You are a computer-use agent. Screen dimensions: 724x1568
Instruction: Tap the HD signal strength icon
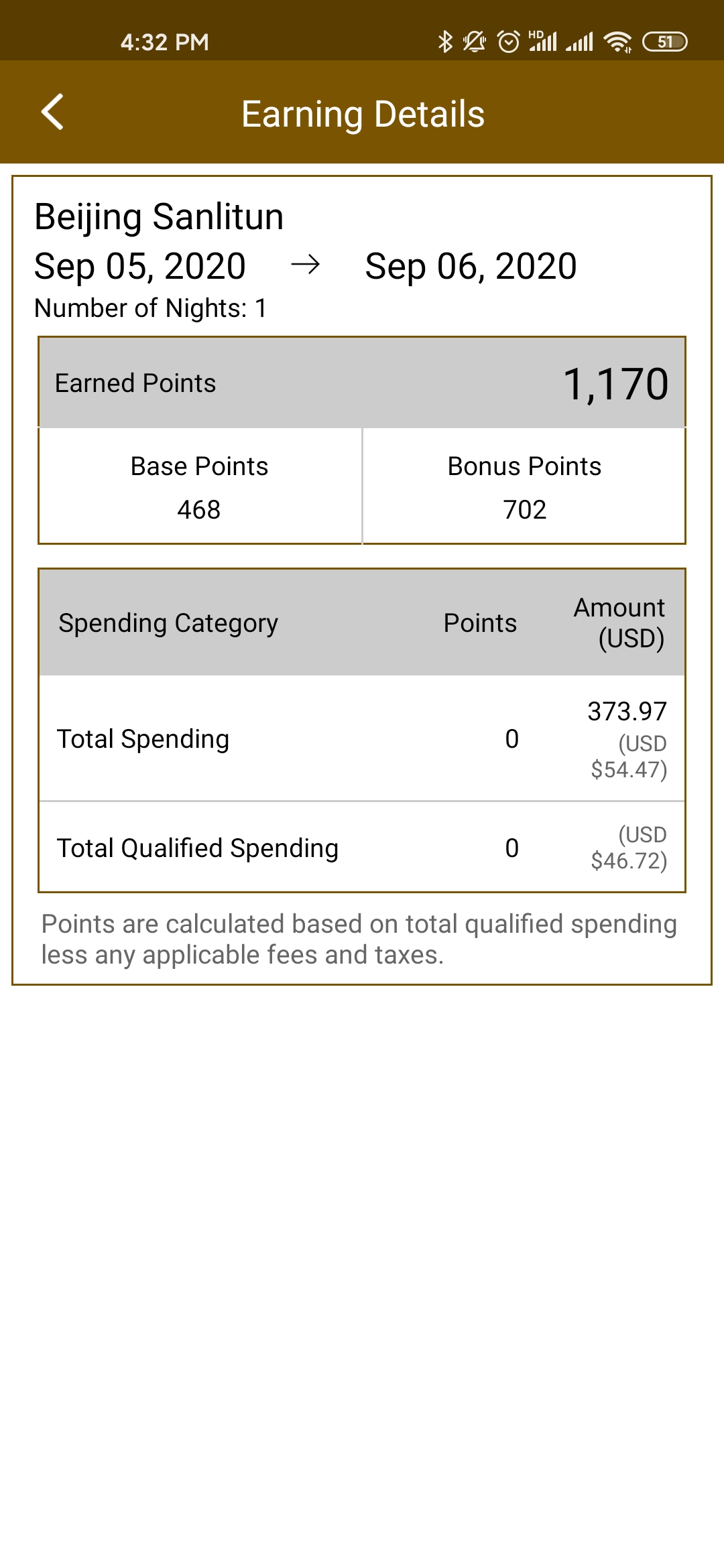(542, 42)
